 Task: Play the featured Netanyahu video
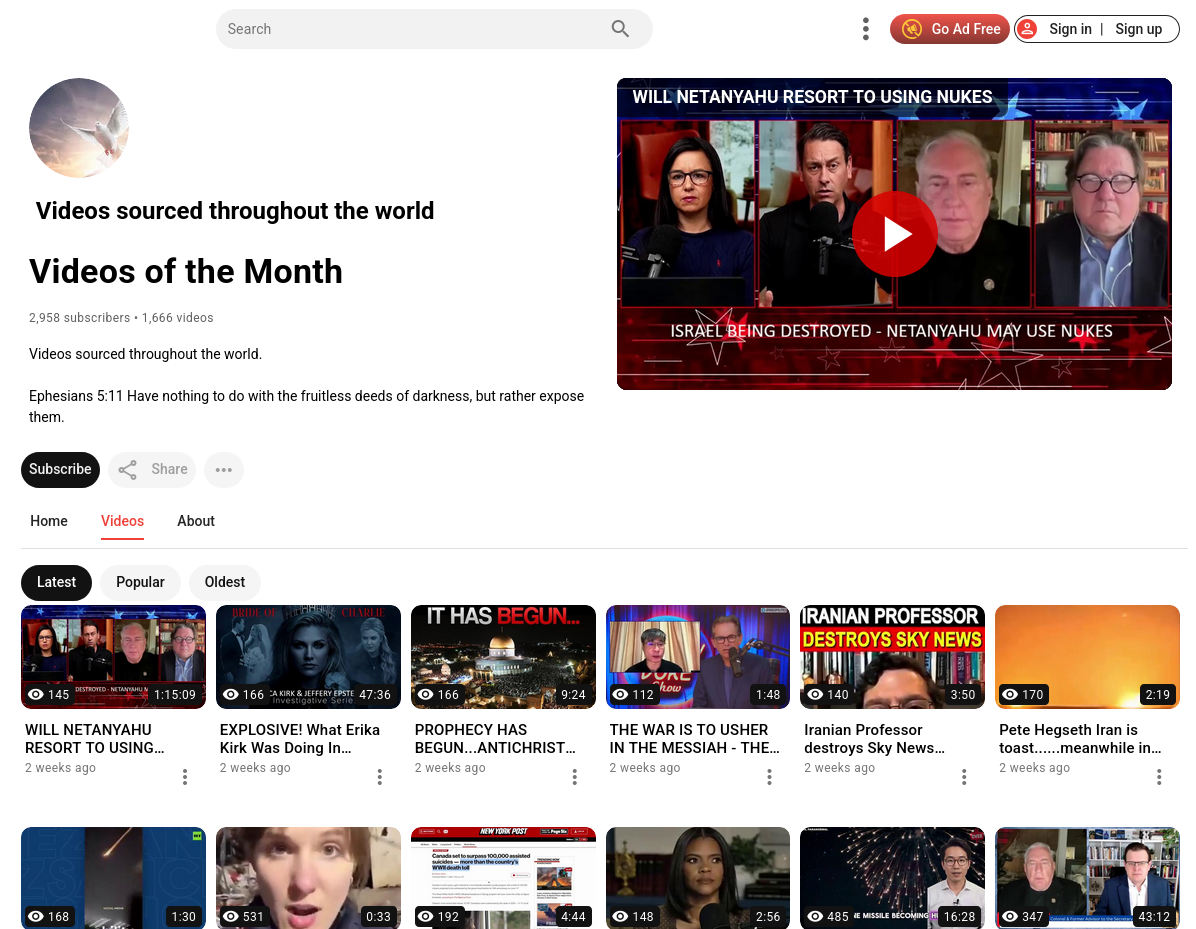coord(894,234)
